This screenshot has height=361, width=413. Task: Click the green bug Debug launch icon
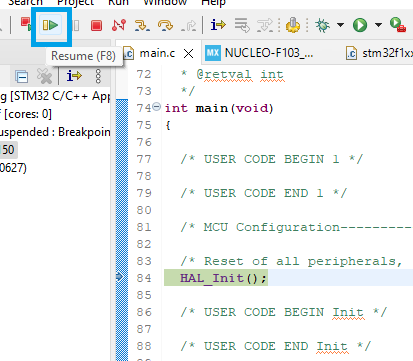click(322, 25)
